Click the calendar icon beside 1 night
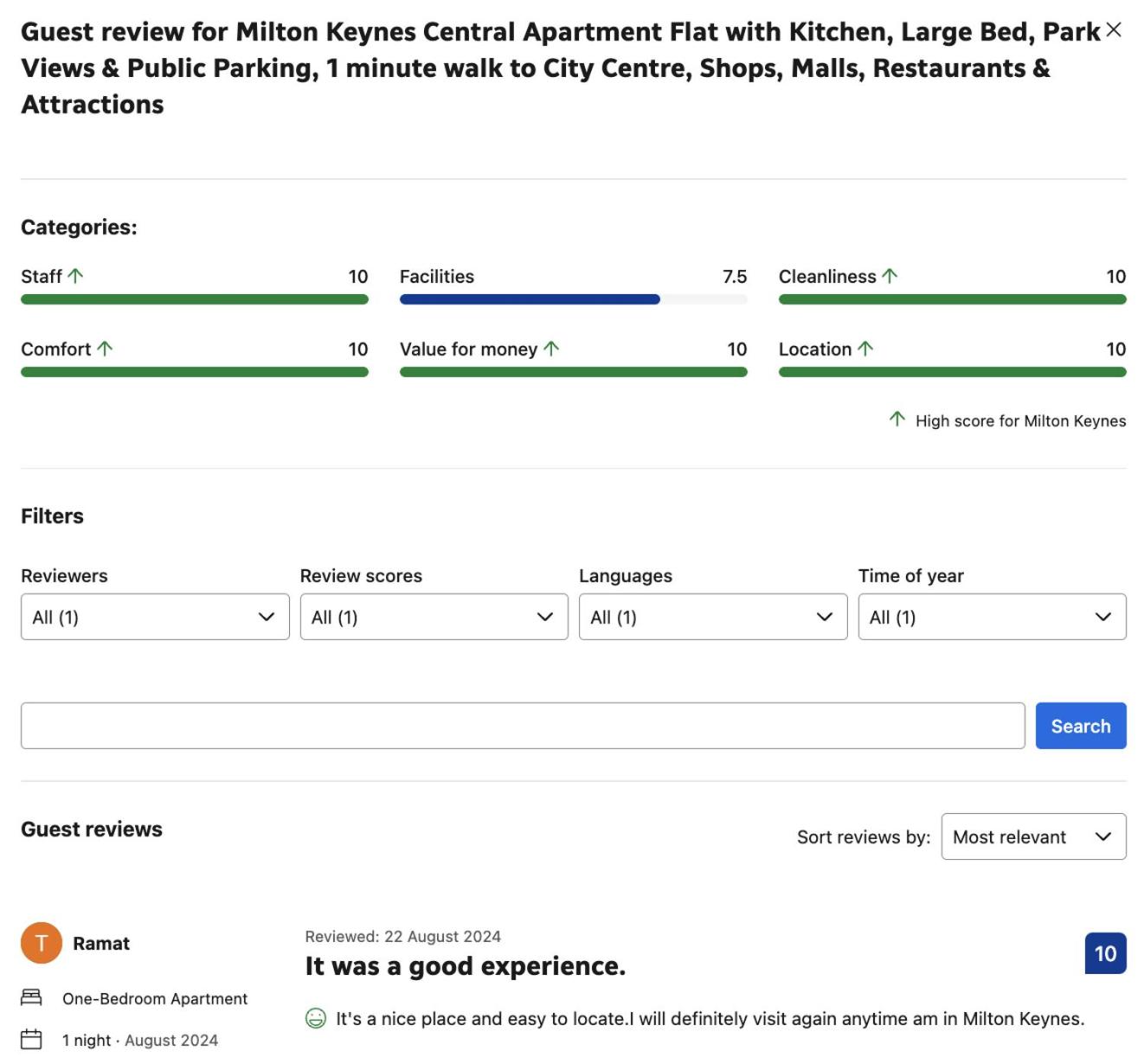The width and height of the screenshot is (1144, 1064). click(31, 1039)
